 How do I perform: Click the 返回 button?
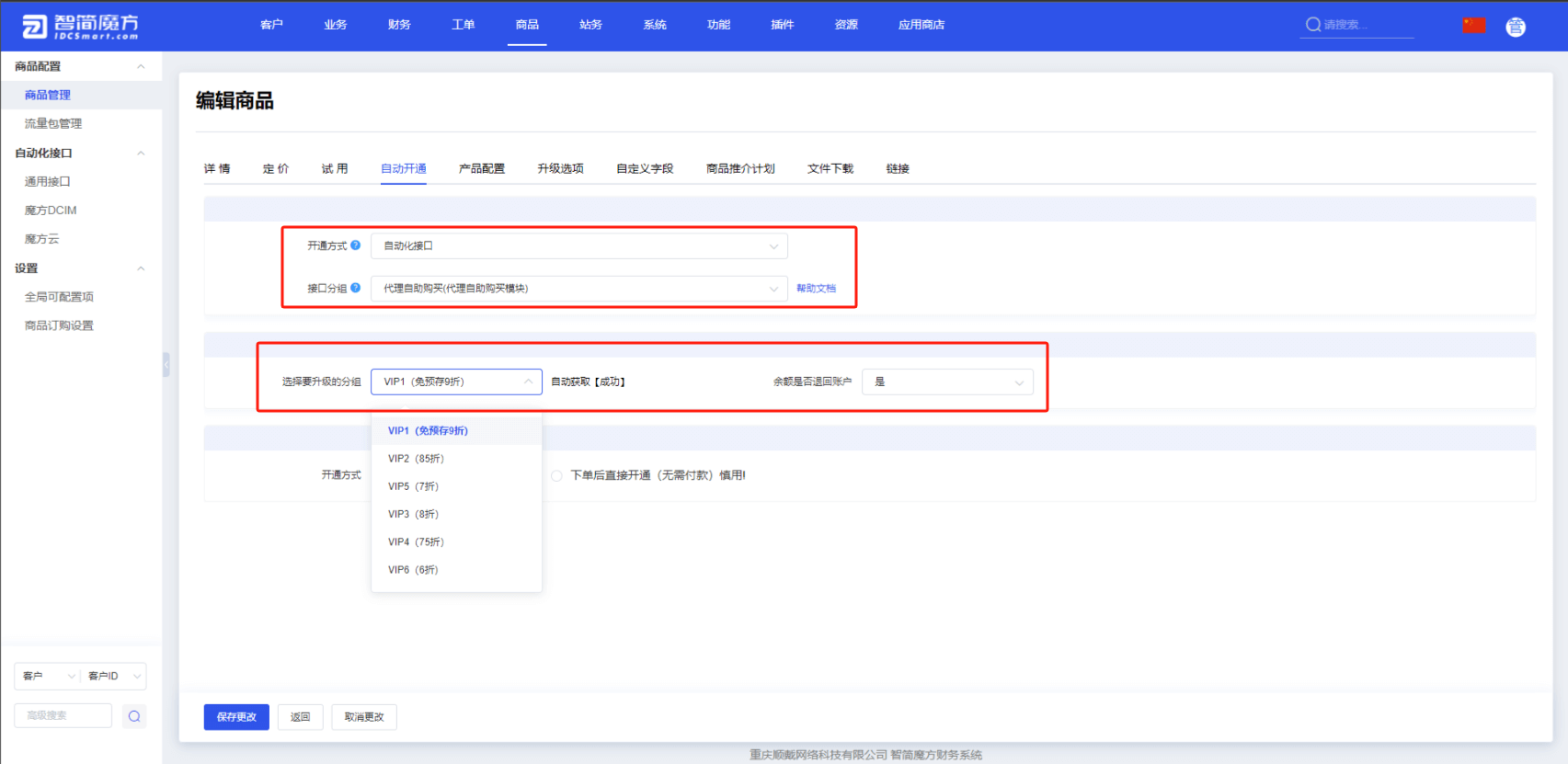point(301,717)
